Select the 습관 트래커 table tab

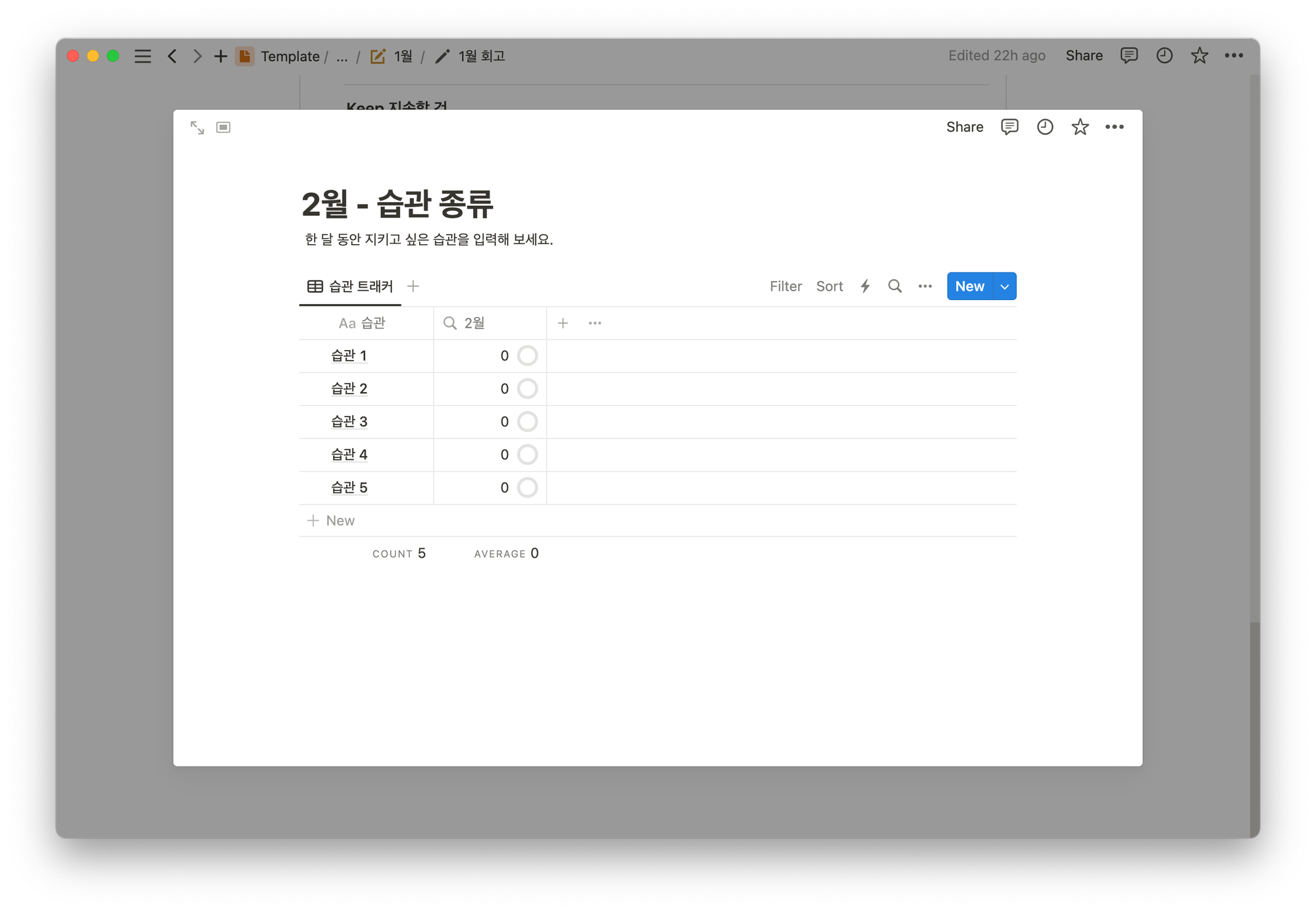coord(351,286)
